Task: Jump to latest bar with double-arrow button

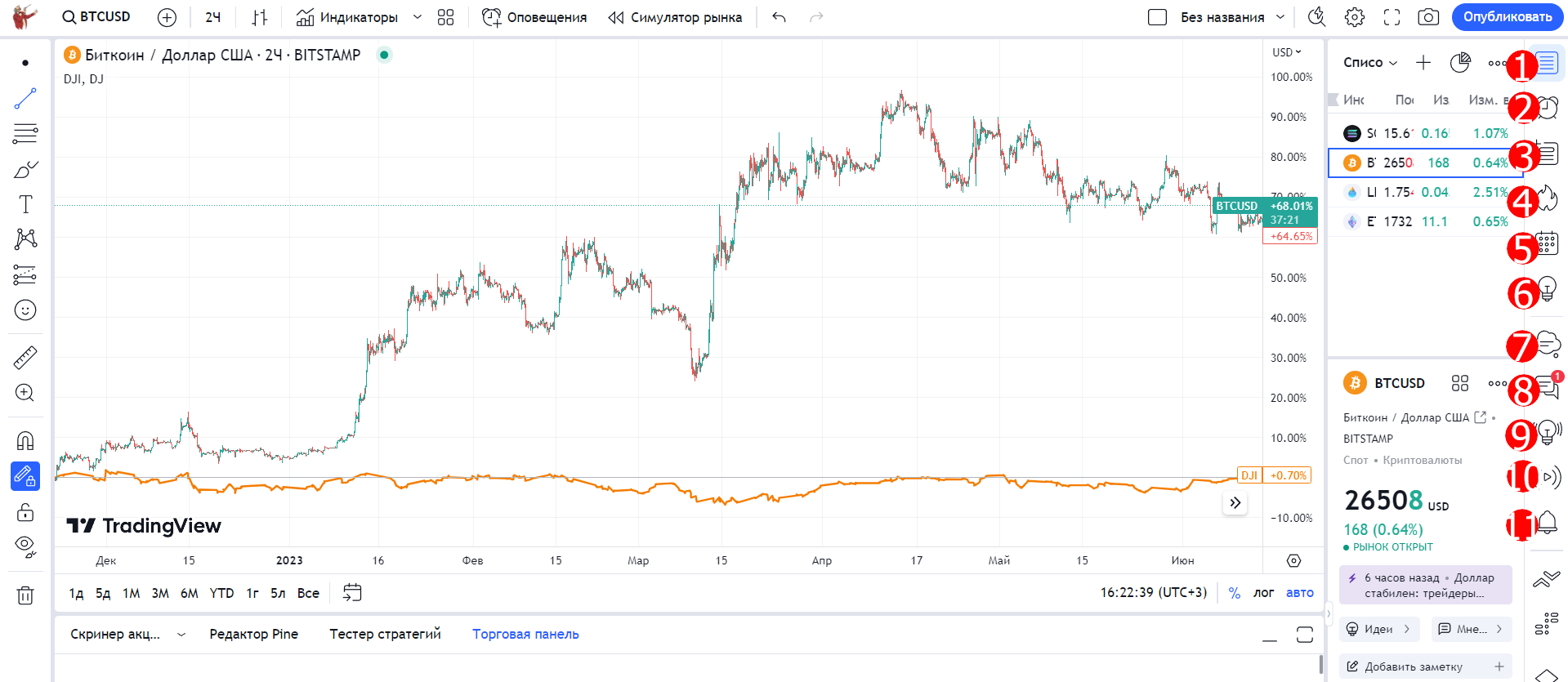Action: coord(1235,503)
